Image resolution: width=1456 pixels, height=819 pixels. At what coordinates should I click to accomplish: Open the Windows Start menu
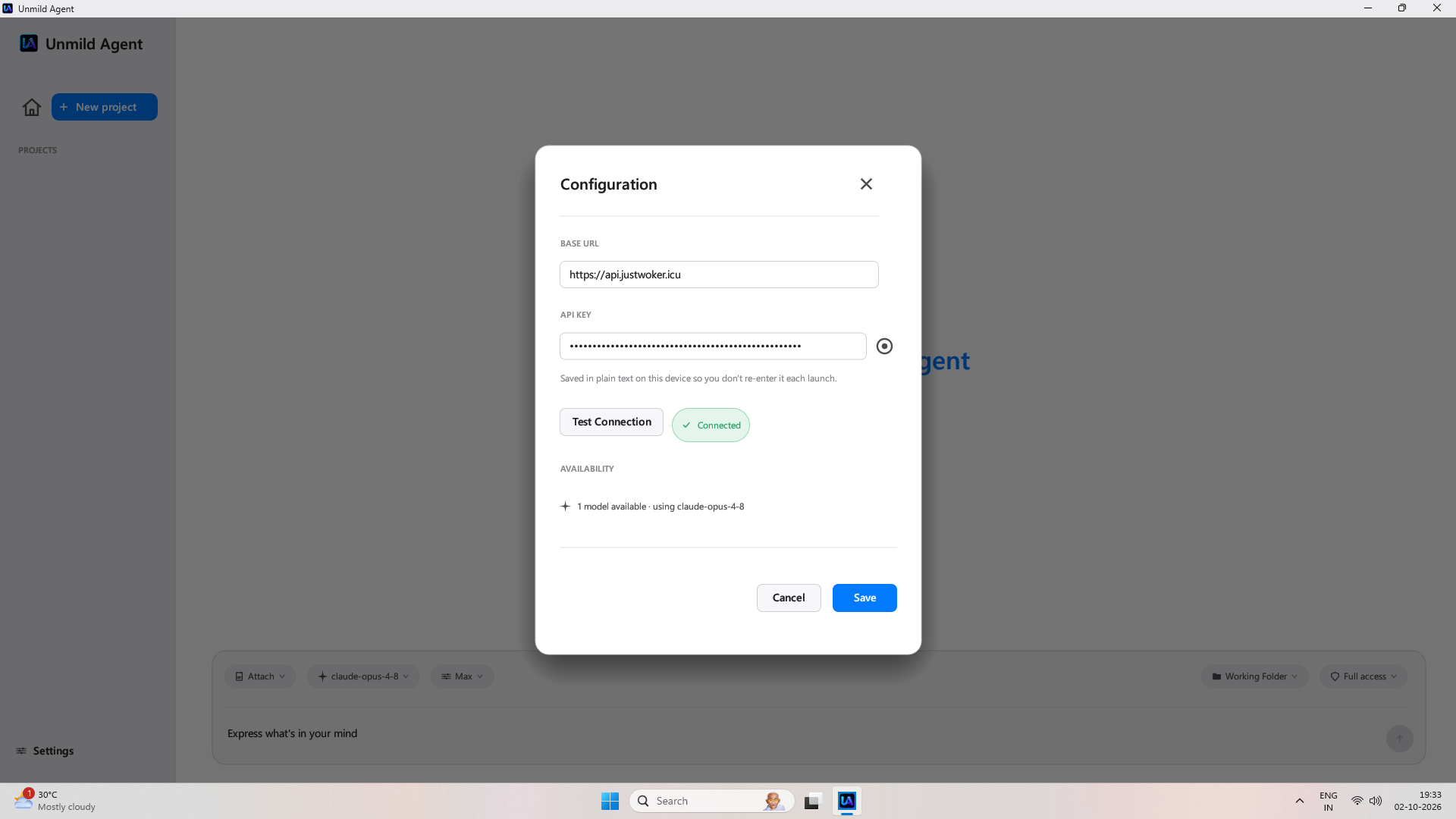610,801
